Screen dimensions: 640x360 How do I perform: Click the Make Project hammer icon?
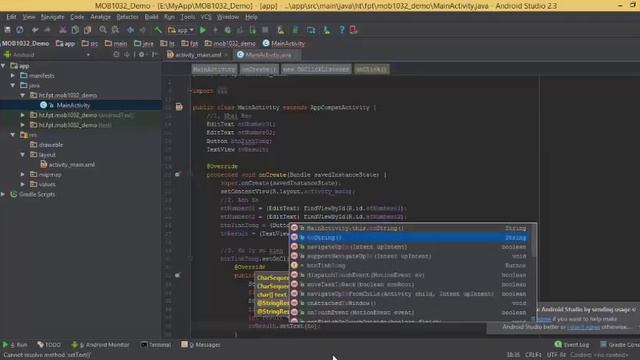pyautogui.click(x=158, y=30)
